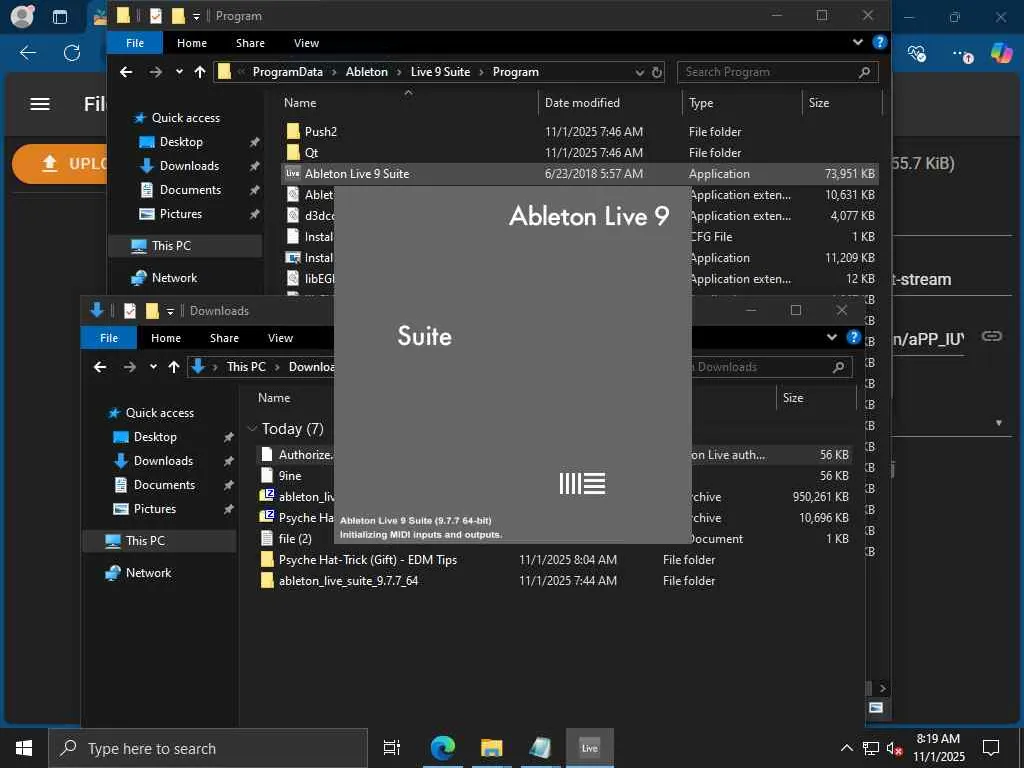1024x768 pixels.
Task: Click Back arrow in Program window
Action: [x=126, y=72]
